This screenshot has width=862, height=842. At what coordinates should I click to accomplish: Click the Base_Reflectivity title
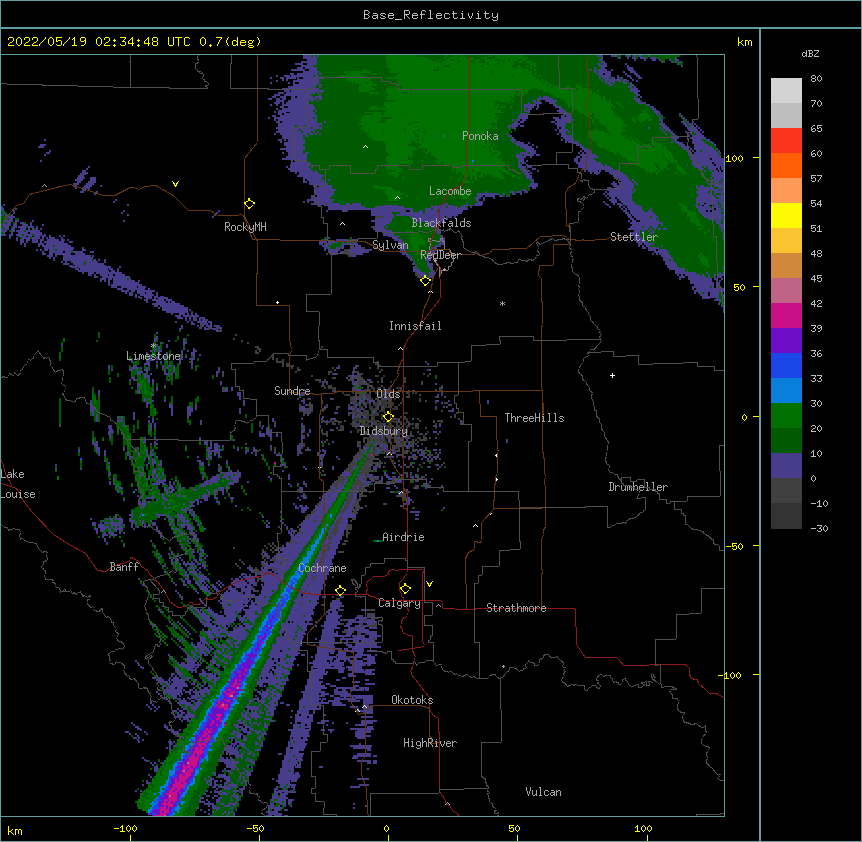pyautogui.click(x=431, y=15)
